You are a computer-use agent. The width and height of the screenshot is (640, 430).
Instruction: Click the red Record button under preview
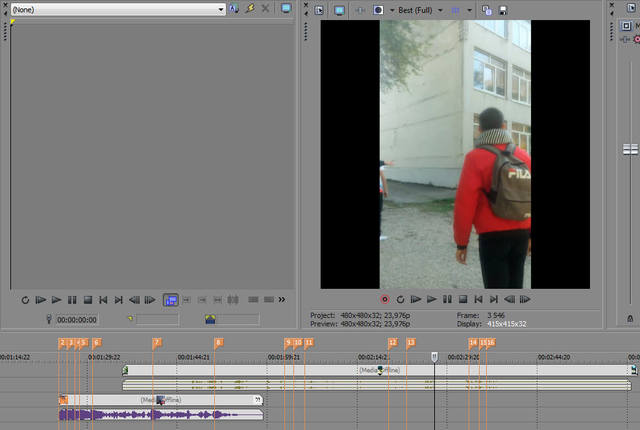384,299
